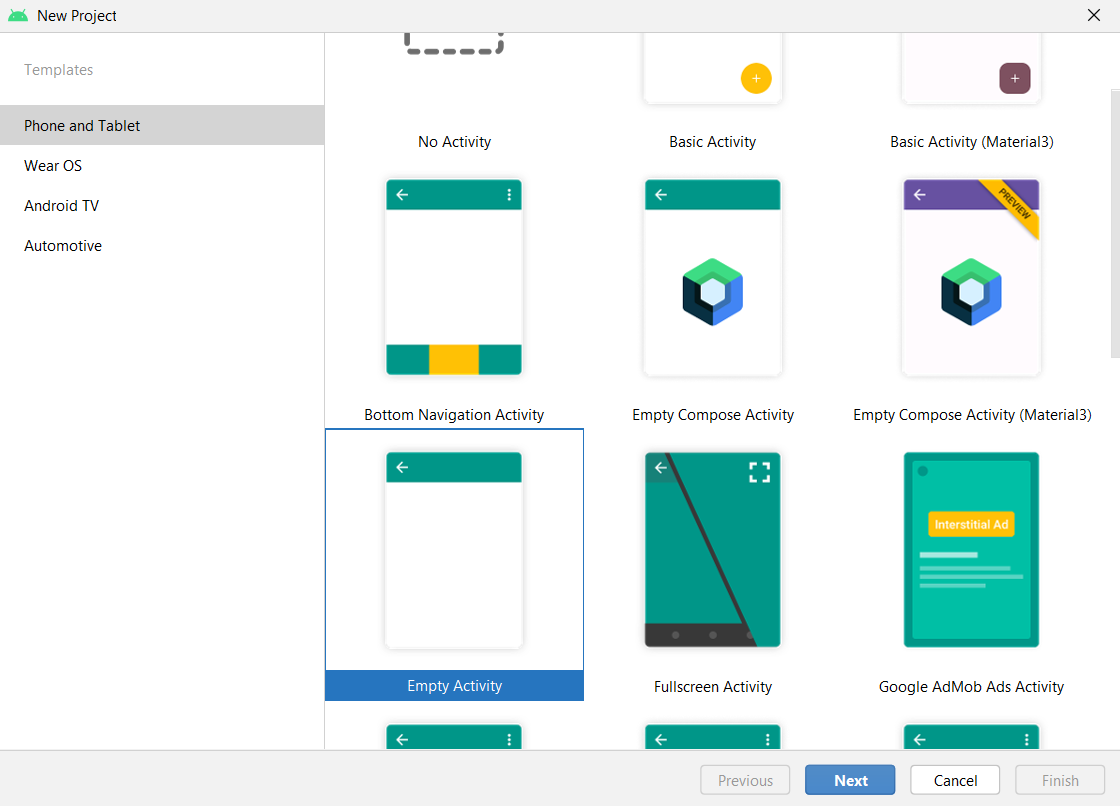Click the yellow plus icon on Basic Activity

pos(757,78)
